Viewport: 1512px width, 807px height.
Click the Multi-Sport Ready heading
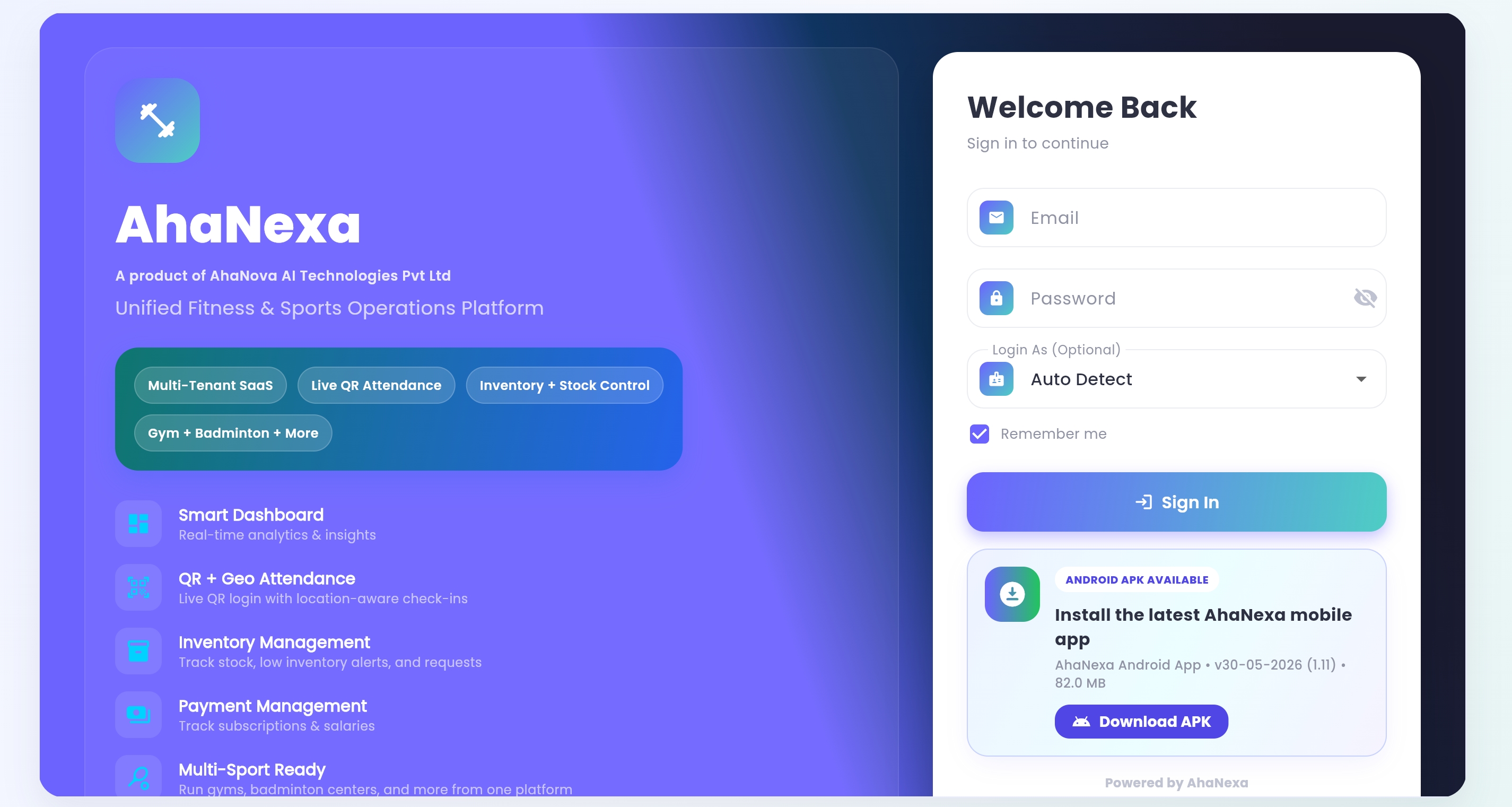point(252,769)
